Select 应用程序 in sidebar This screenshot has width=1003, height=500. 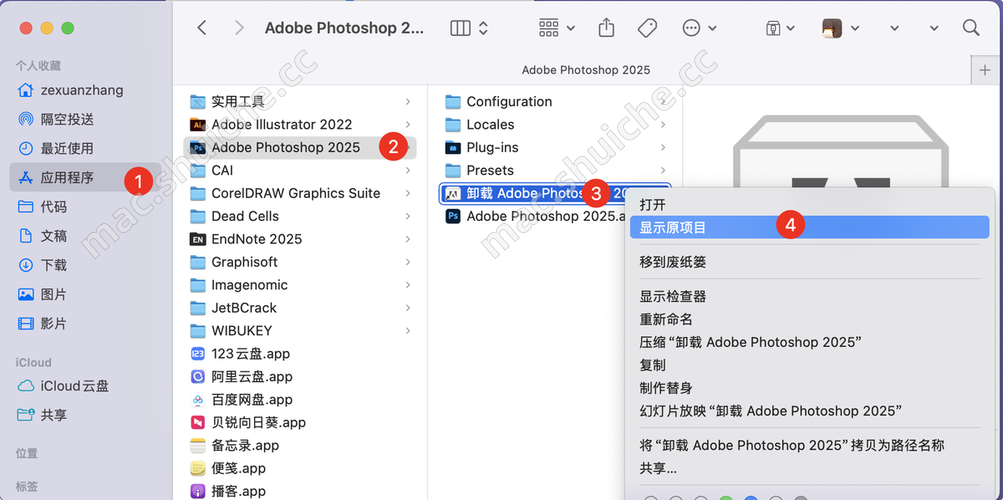tap(85, 178)
